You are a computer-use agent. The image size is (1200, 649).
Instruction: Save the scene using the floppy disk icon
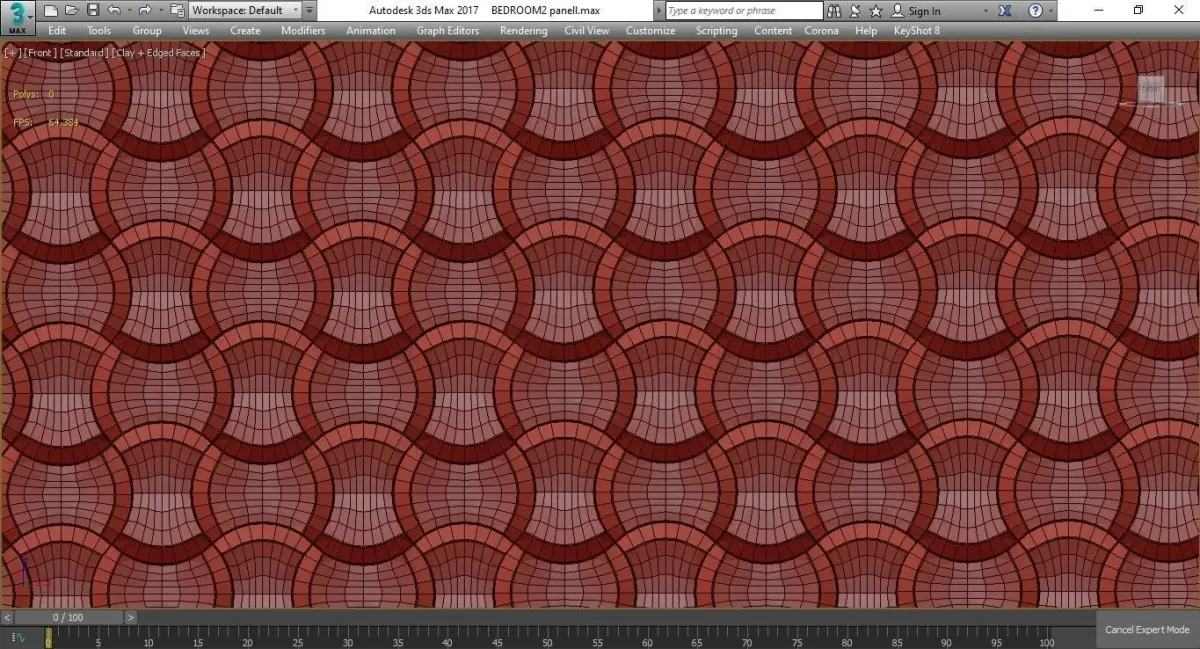pyautogui.click(x=92, y=10)
